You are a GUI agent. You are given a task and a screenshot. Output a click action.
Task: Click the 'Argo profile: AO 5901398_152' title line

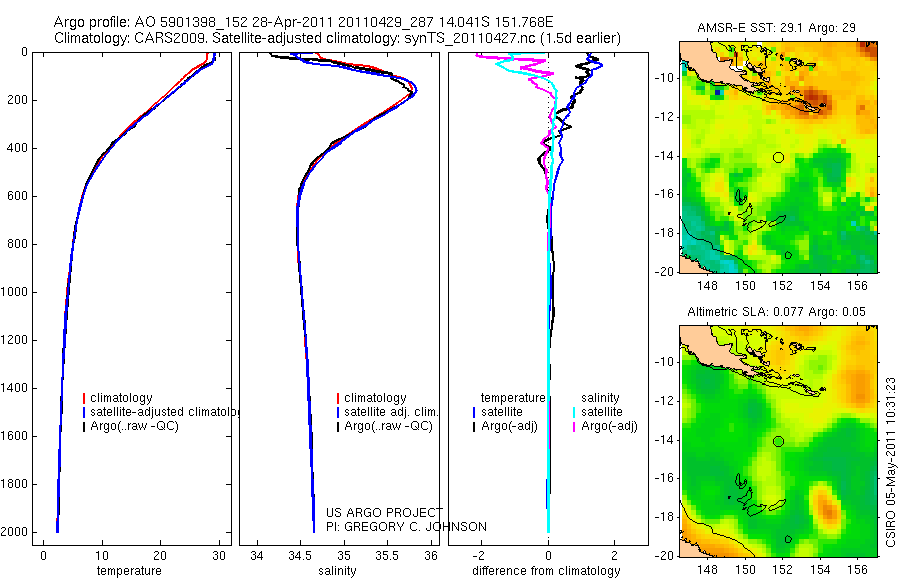point(303,22)
